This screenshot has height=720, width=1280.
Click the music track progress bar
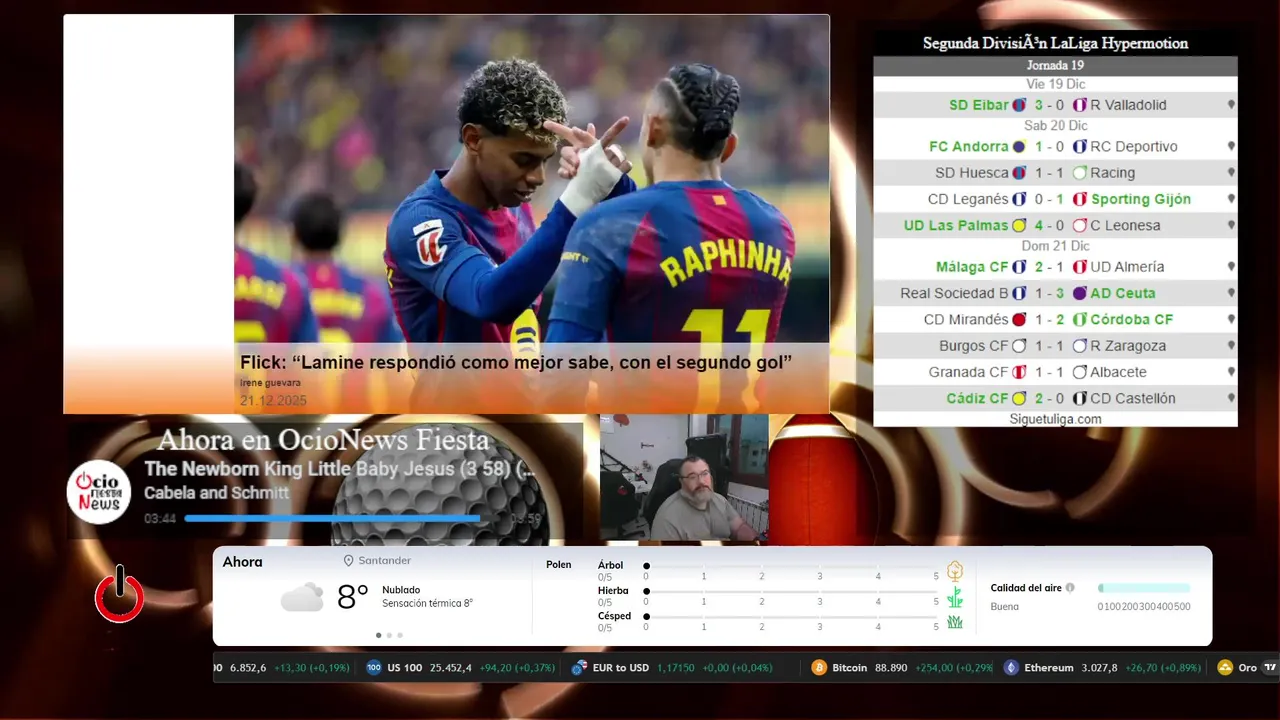click(x=344, y=518)
